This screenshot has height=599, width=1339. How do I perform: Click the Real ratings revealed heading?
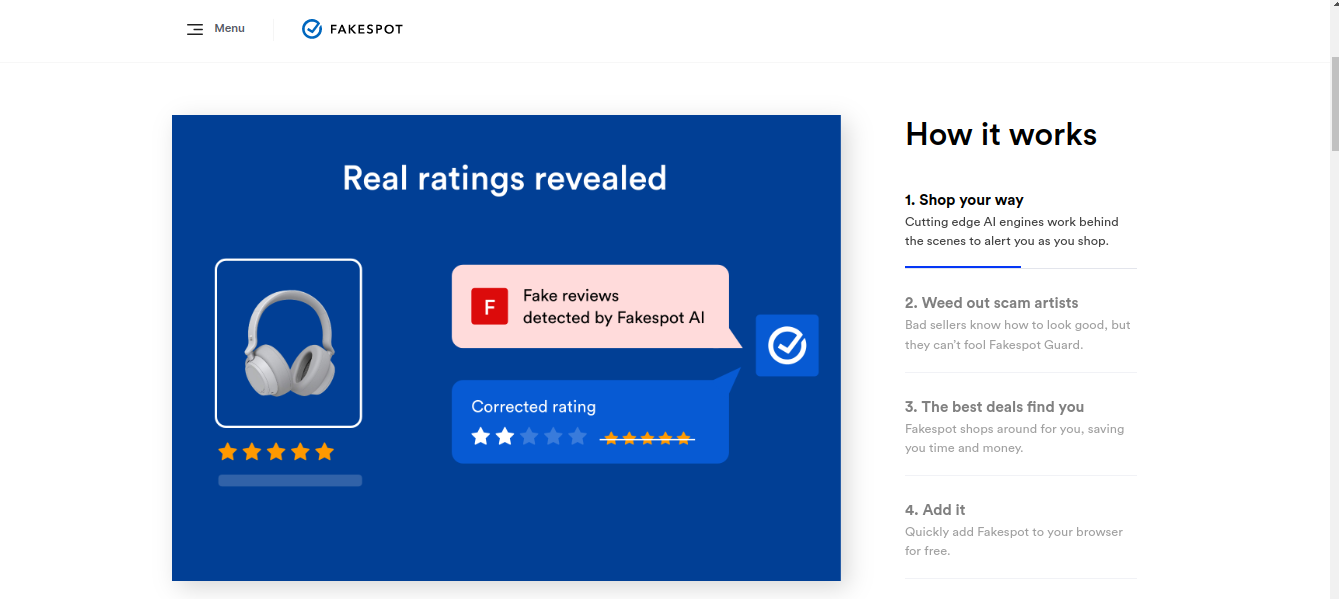pyautogui.click(x=504, y=178)
